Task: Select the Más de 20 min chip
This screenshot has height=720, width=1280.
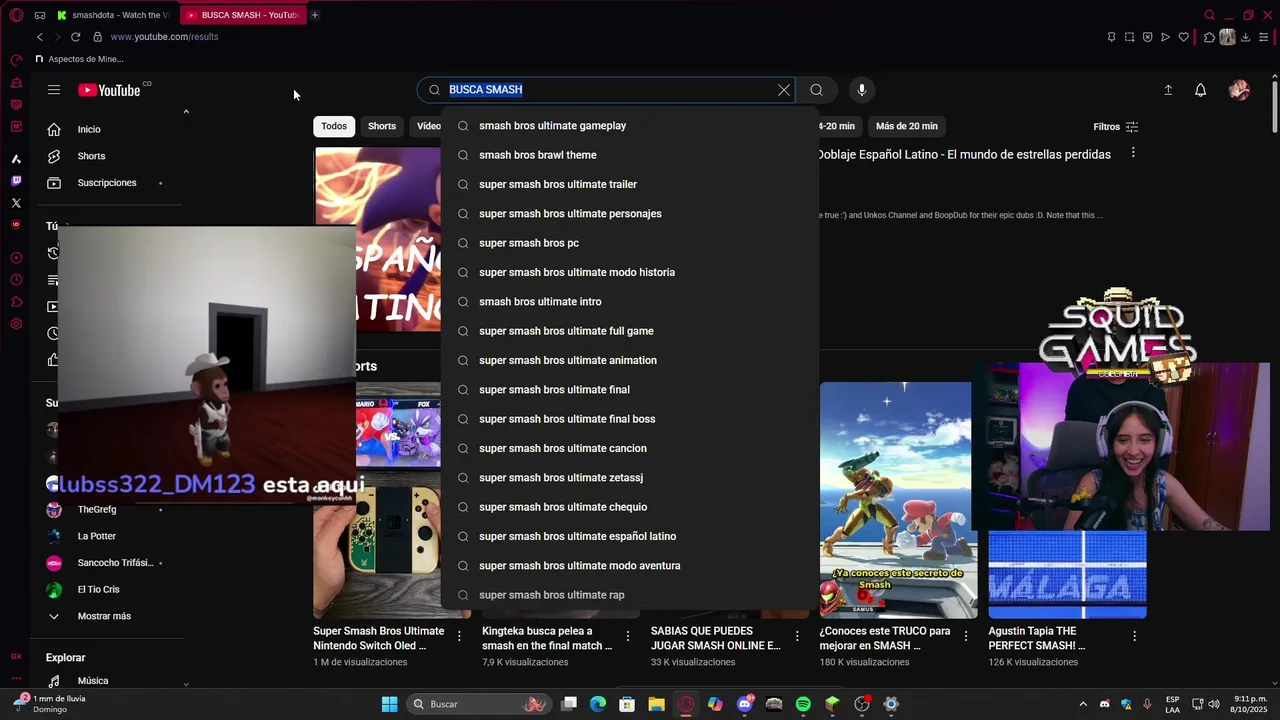Action: (907, 126)
